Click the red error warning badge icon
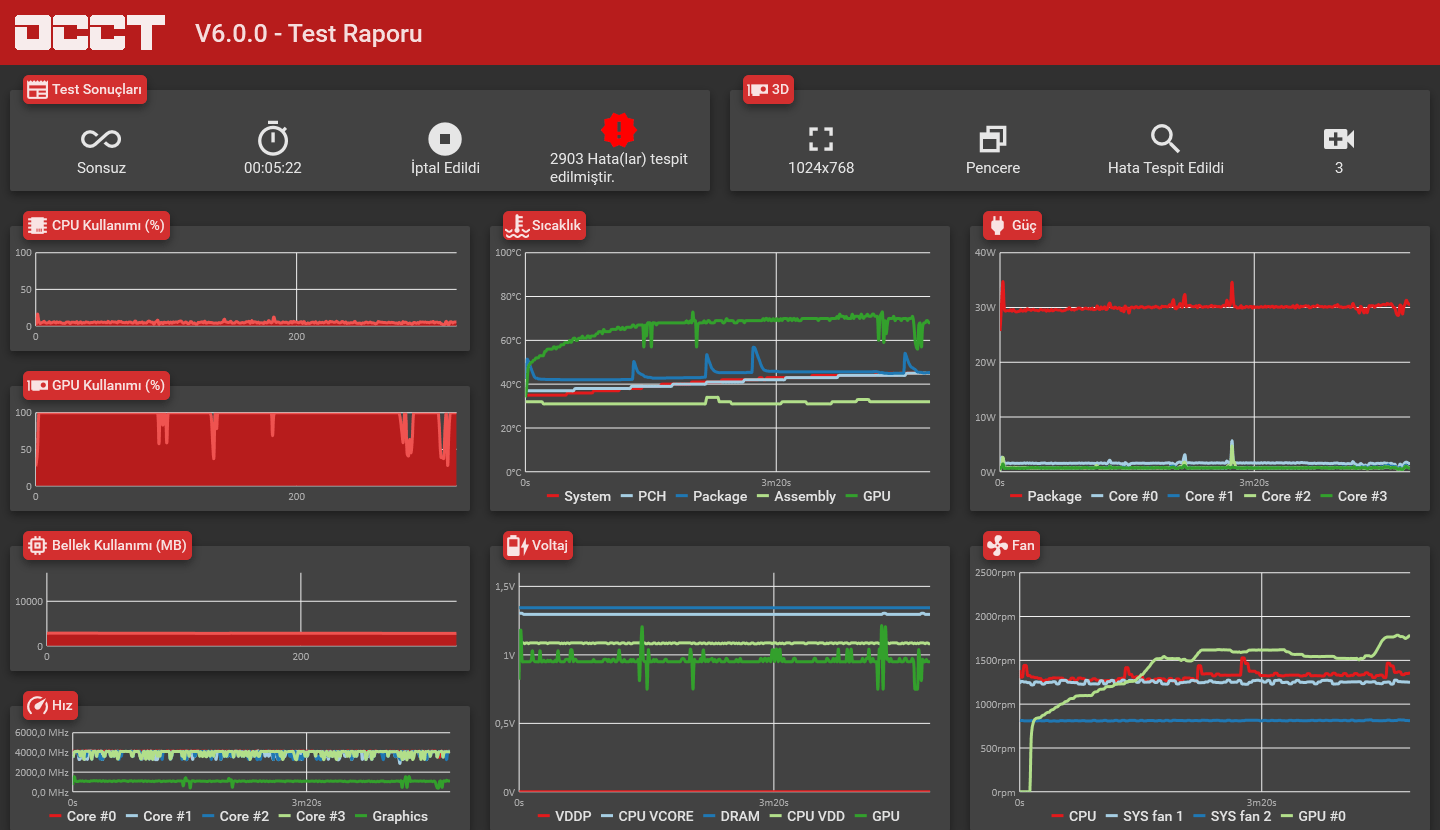The image size is (1440, 830). pyautogui.click(x=619, y=129)
